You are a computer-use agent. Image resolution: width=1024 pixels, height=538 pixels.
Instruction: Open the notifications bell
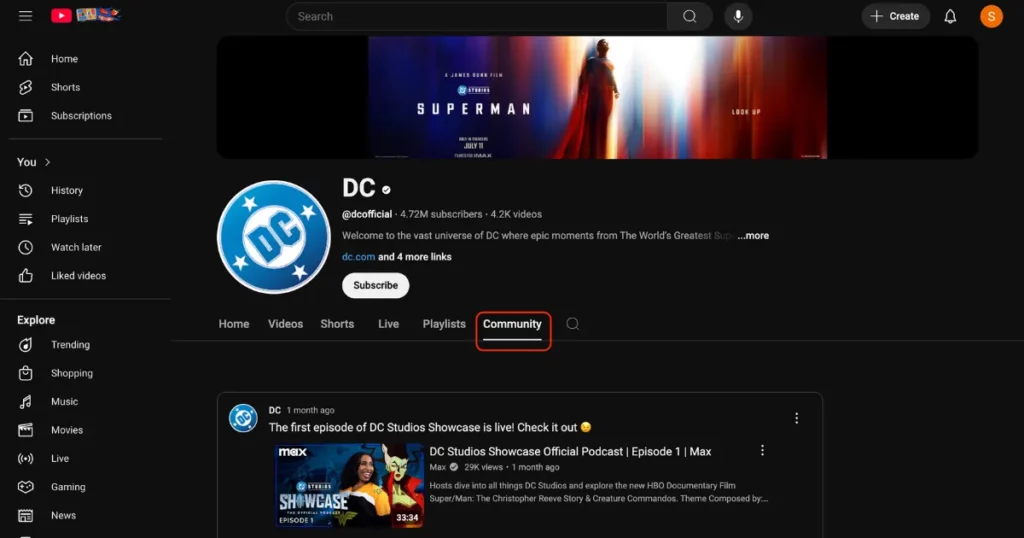pos(950,16)
